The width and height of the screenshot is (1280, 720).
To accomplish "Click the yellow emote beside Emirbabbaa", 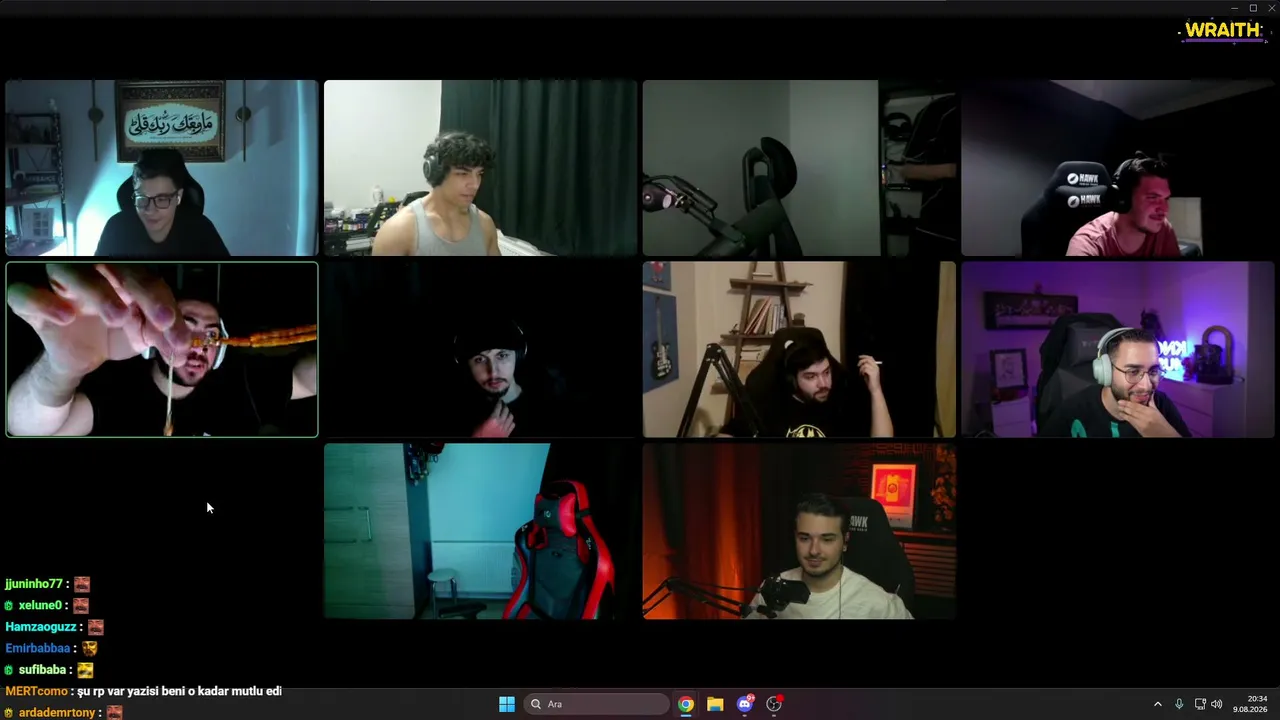I will (90, 648).
